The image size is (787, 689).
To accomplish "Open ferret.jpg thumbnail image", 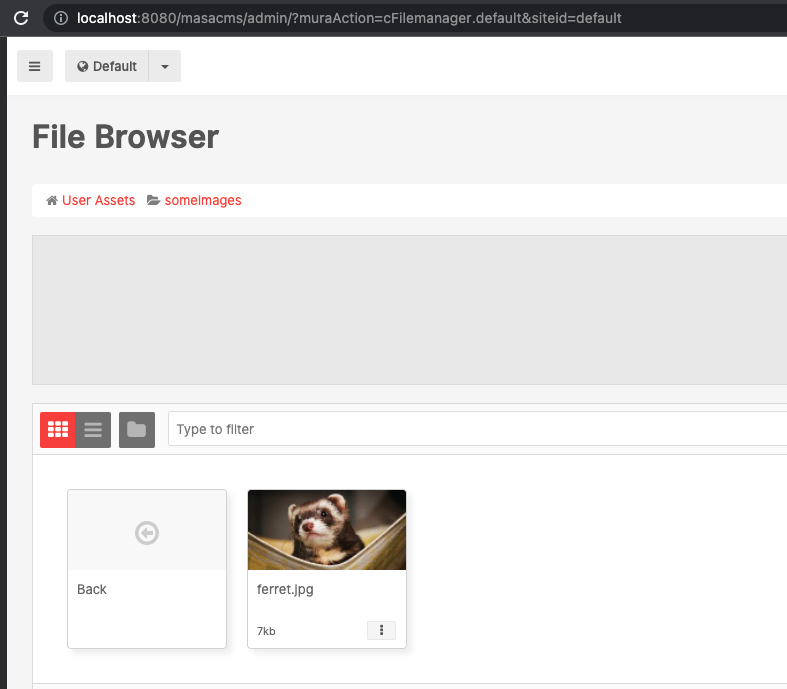I will pyautogui.click(x=327, y=530).
